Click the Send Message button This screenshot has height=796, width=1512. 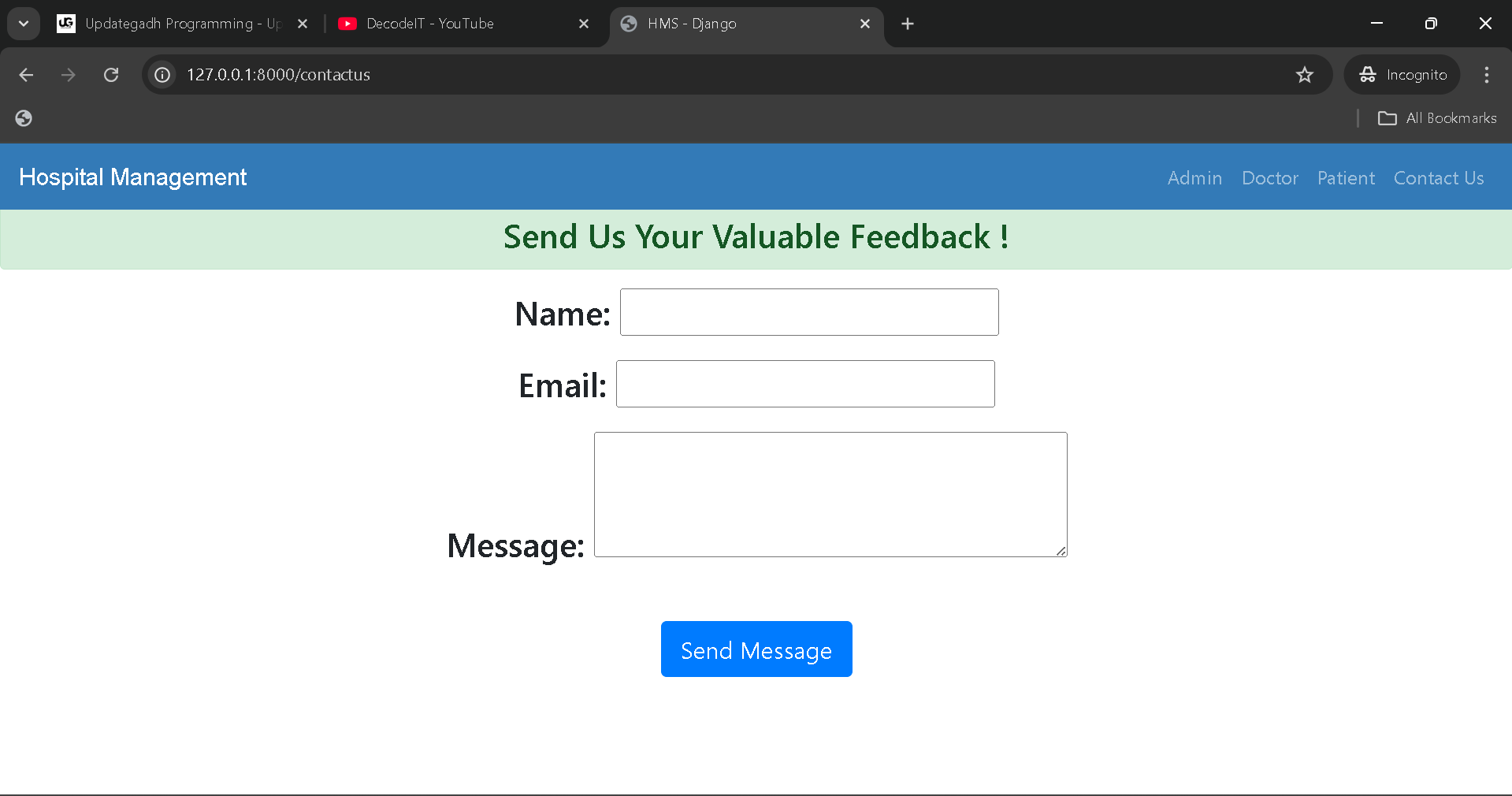pyautogui.click(x=756, y=649)
